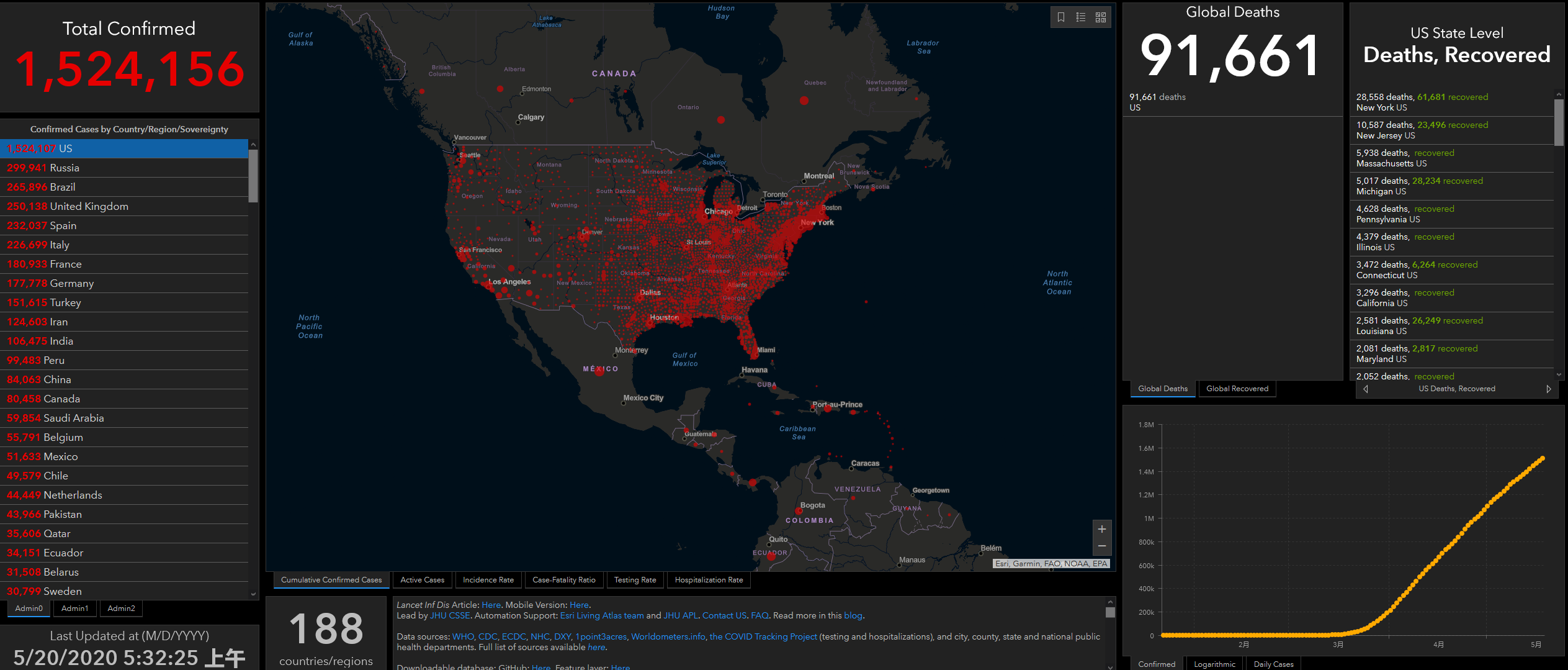Follow the JHU CSSE link
Viewport: 1568px width, 670px height.
(x=450, y=615)
